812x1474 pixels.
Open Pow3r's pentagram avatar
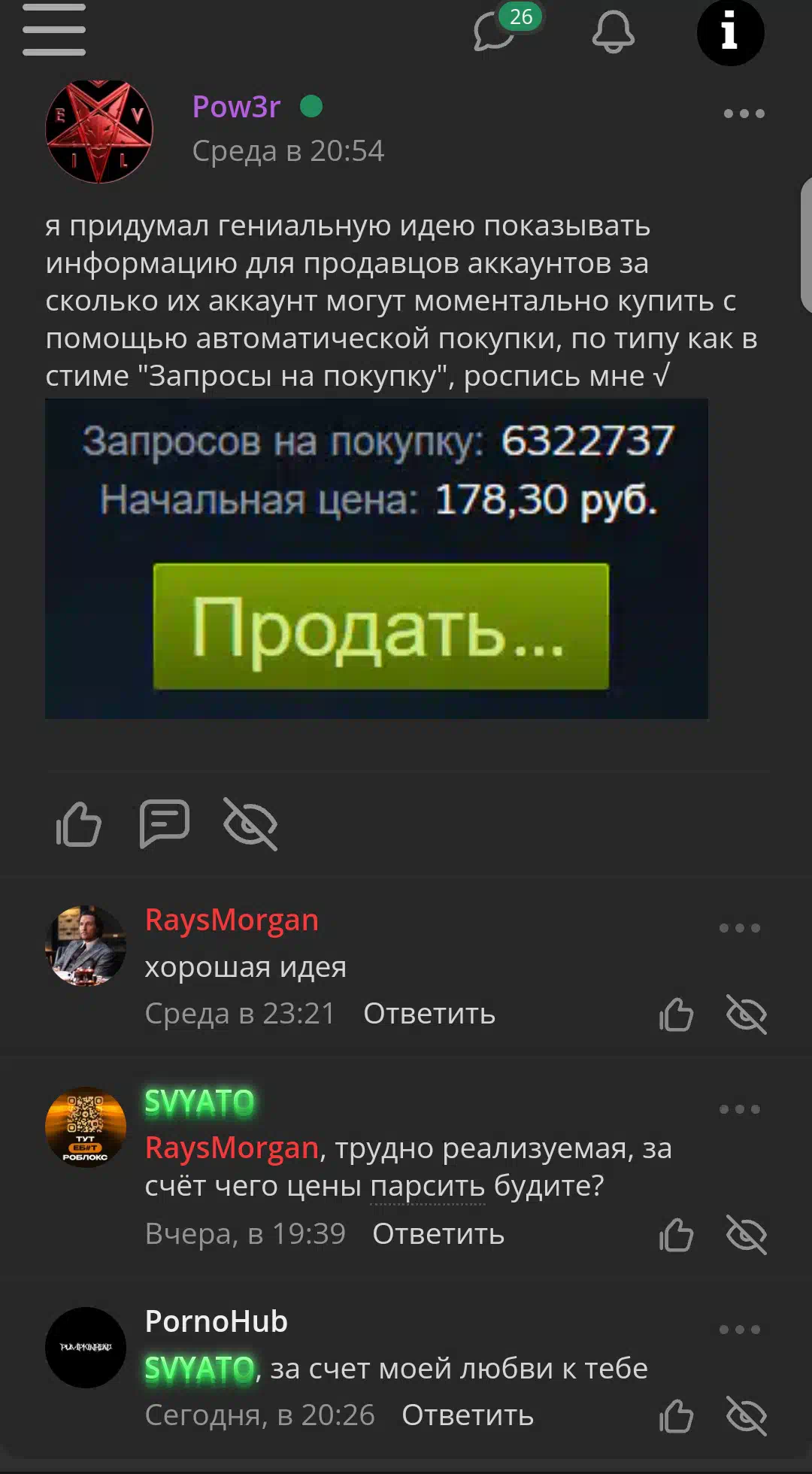[x=99, y=132]
